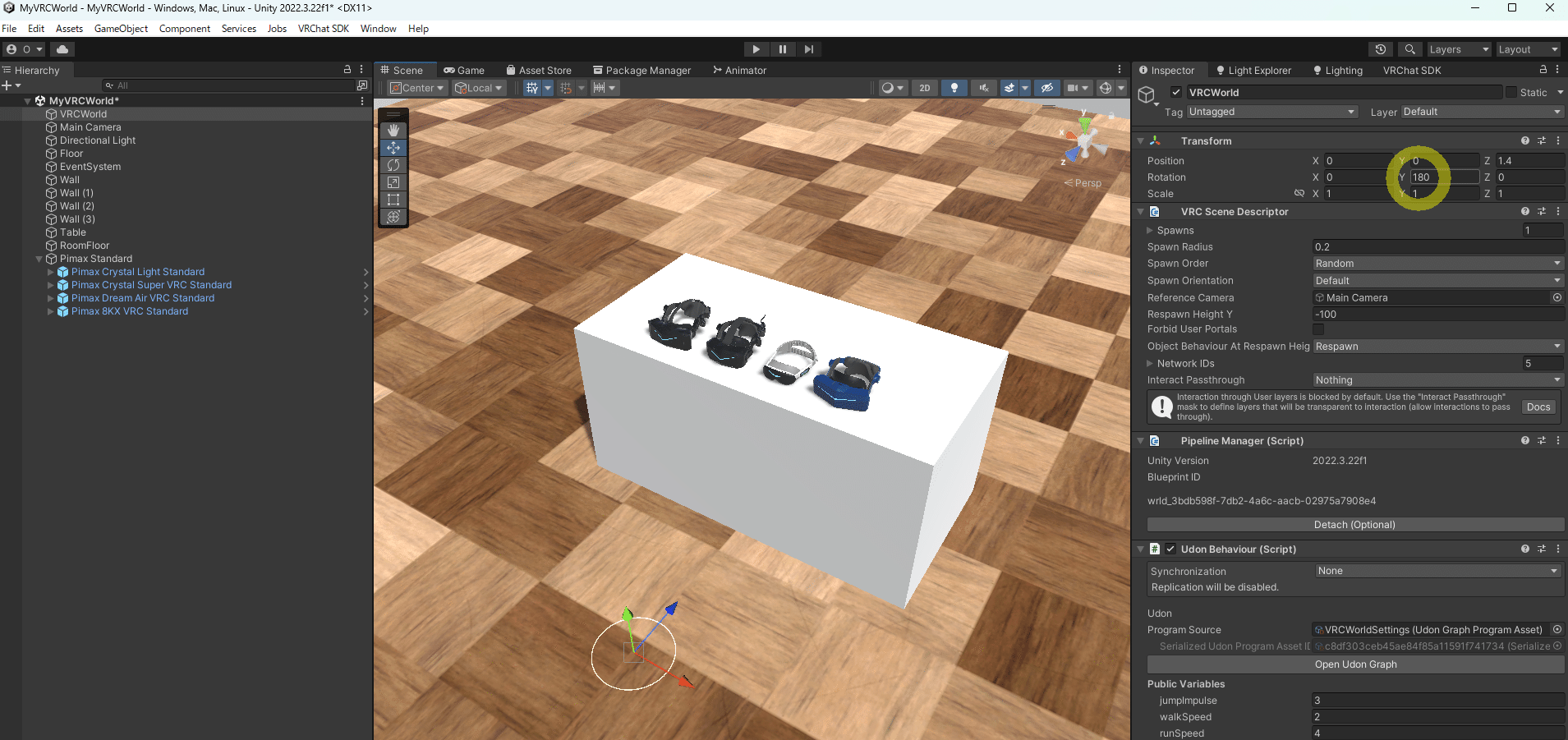
Task: Open the Tag dropdown showing Untagged
Action: tap(1271, 112)
